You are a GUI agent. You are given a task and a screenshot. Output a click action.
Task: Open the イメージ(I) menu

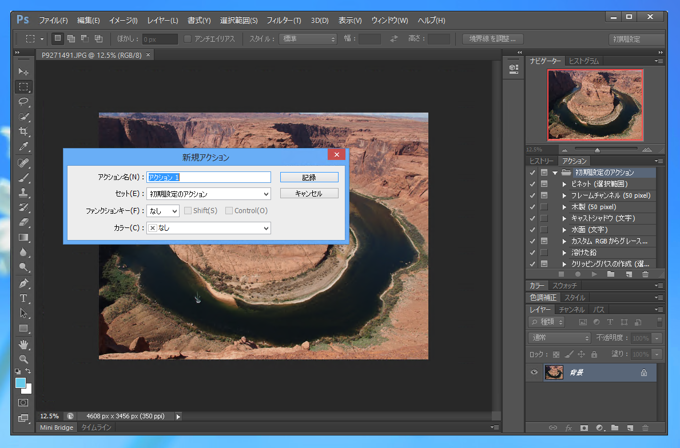[x=123, y=20]
